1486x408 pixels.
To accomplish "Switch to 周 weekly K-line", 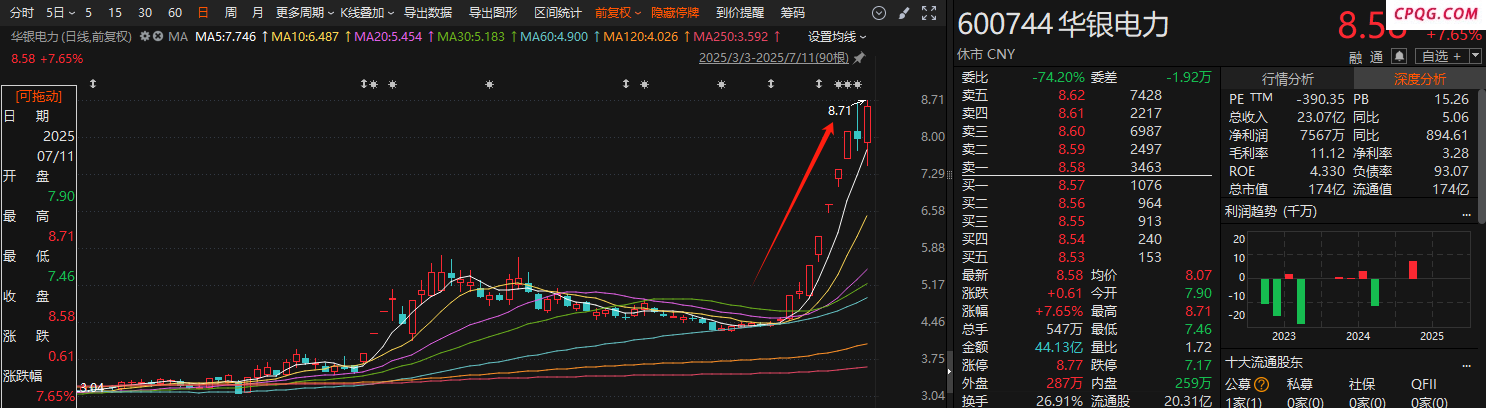I will [231, 13].
